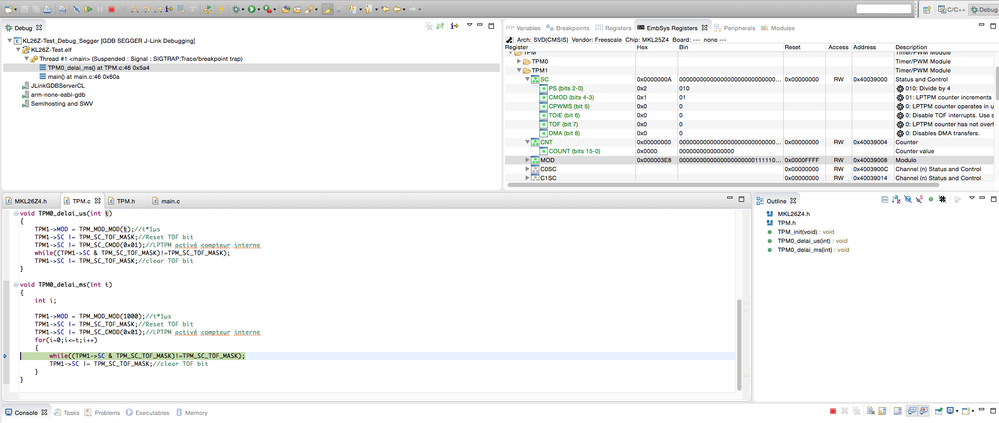999x423 pixels.
Task: Click the Debug bug launch icon
Action: (236, 10)
